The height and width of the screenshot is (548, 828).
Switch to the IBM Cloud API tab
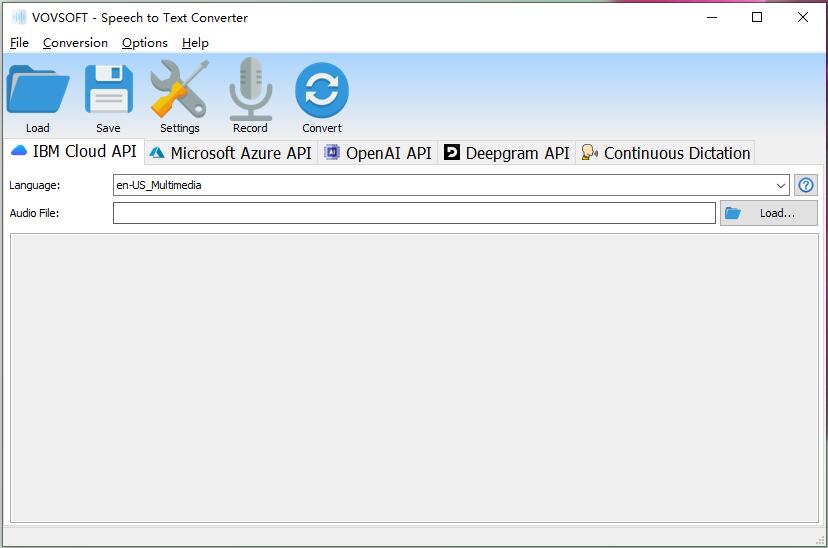[74, 152]
